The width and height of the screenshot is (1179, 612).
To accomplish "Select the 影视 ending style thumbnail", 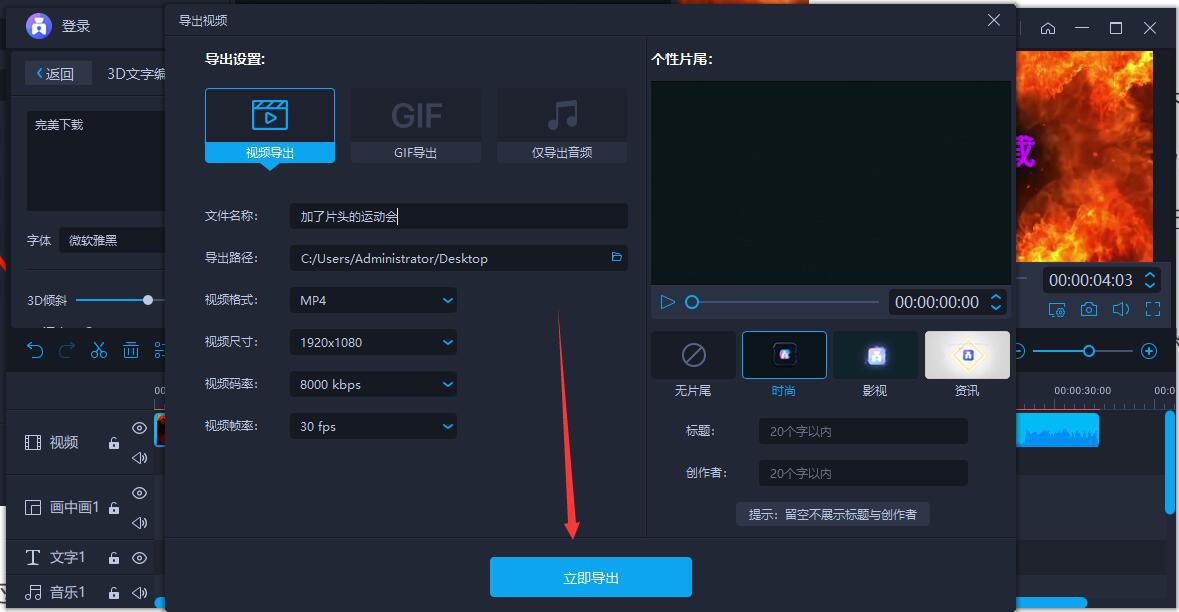I will [876, 355].
